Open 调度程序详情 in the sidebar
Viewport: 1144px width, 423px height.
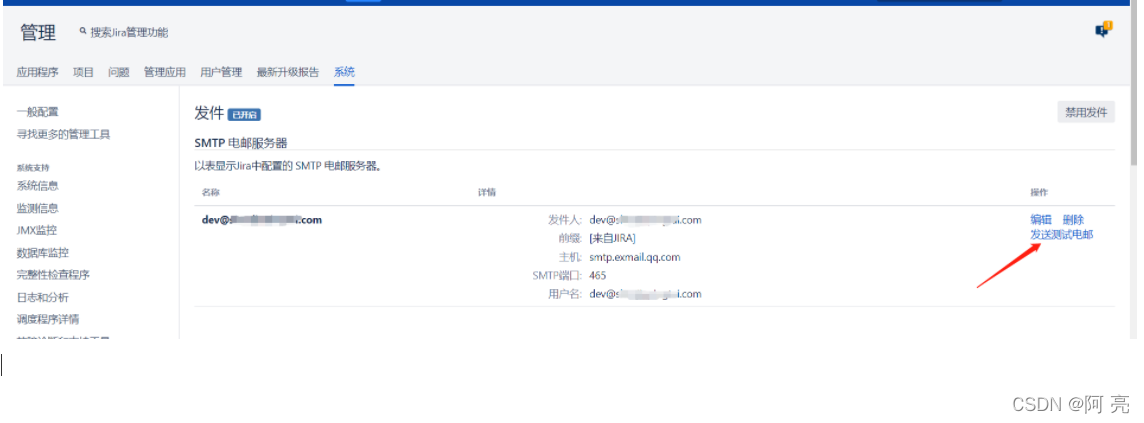click(x=47, y=319)
